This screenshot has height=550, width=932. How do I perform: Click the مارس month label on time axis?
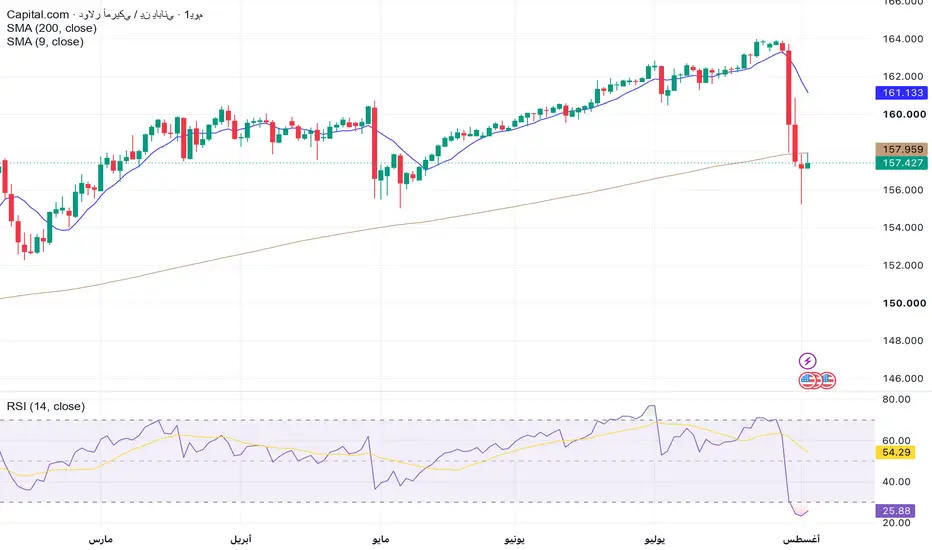tap(100, 539)
